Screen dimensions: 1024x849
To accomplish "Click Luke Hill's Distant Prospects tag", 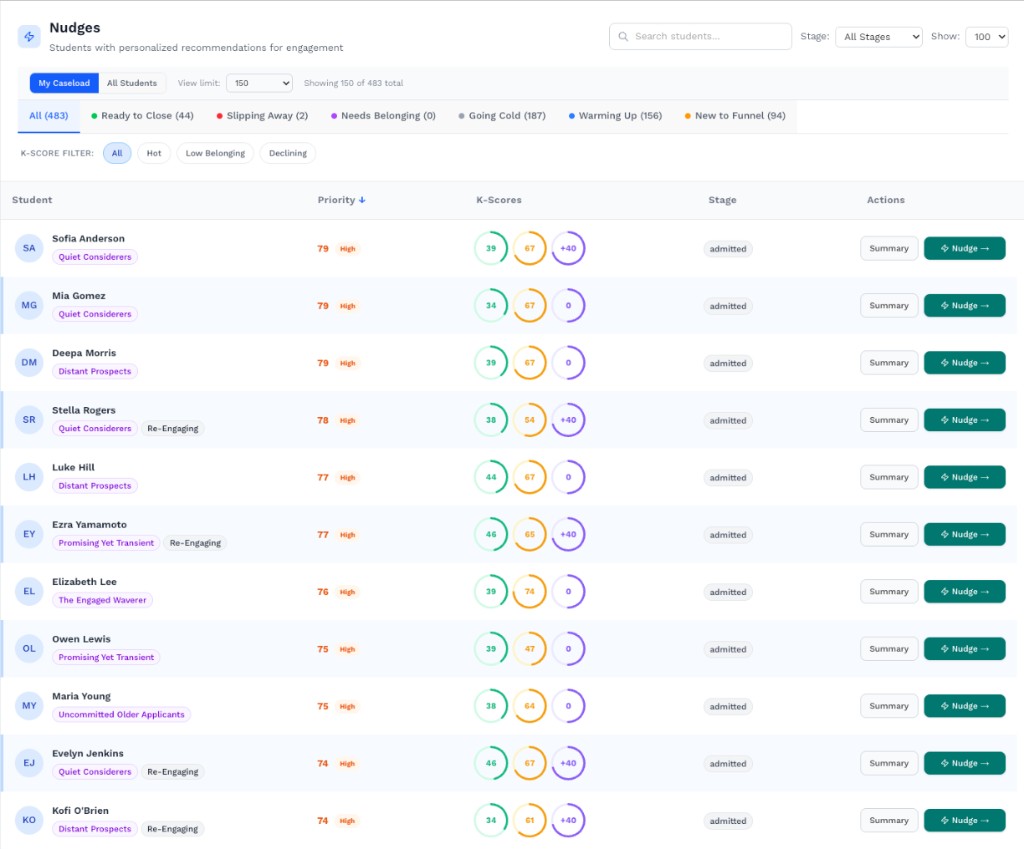I will pos(95,486).
